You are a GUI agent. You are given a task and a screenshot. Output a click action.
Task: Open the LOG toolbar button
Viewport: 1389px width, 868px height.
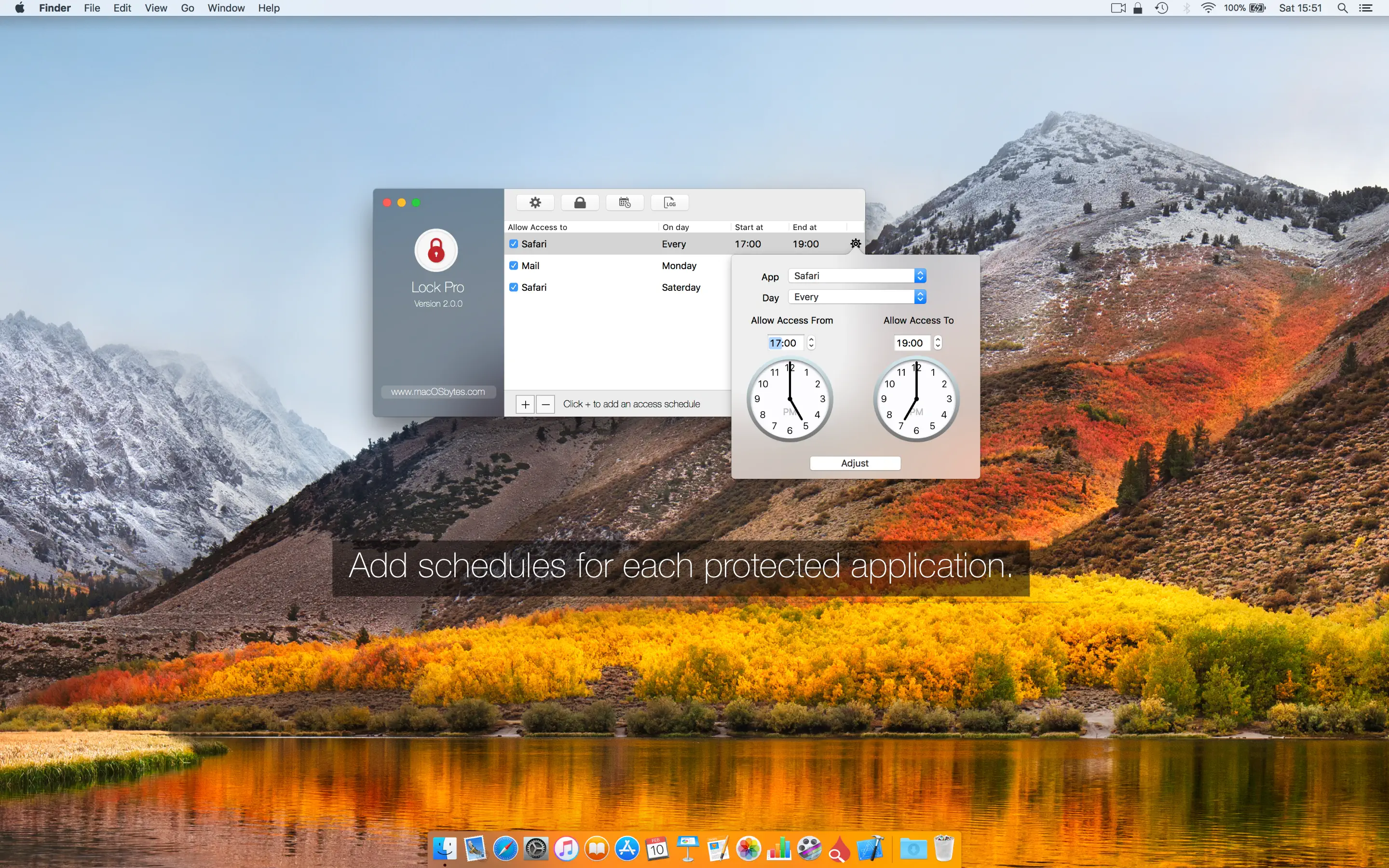(669, 203)
